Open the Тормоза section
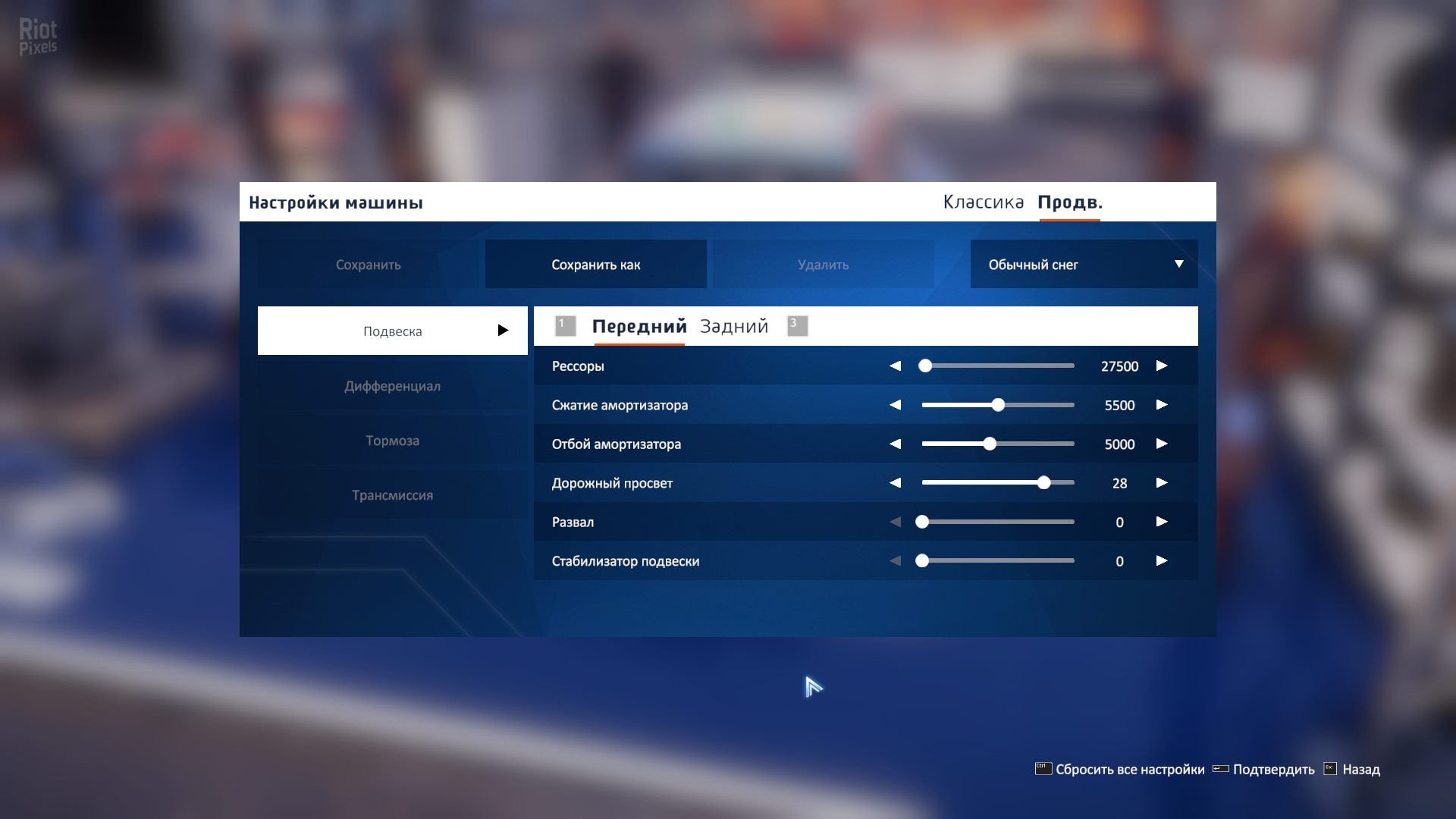 coord(392,441)
